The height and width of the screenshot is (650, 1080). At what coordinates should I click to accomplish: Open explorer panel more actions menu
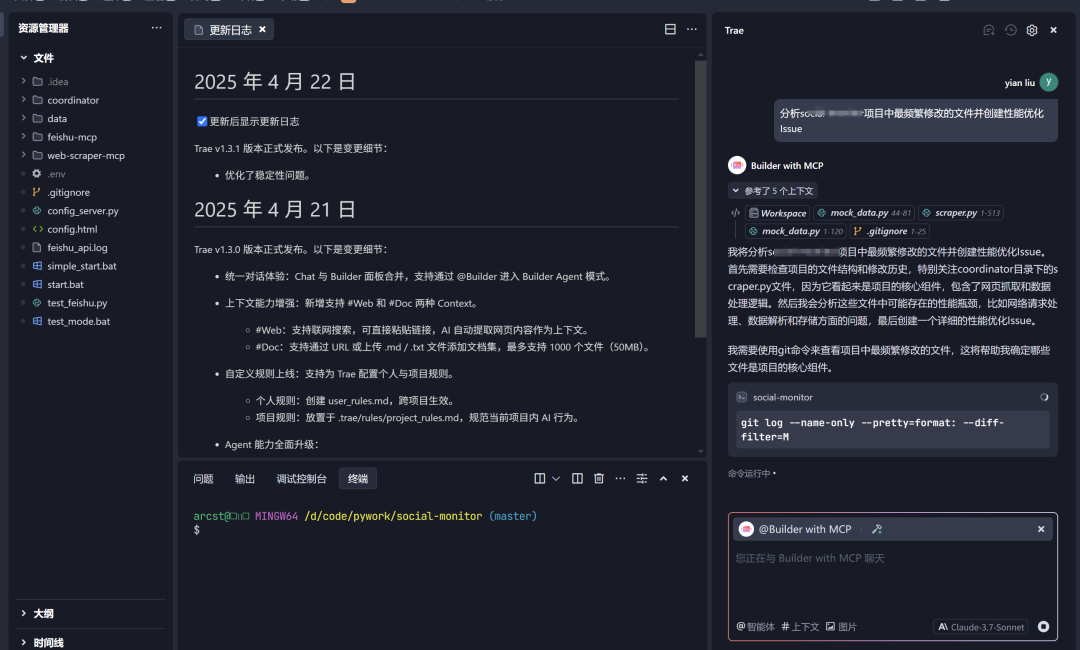(x=156, y=28)
